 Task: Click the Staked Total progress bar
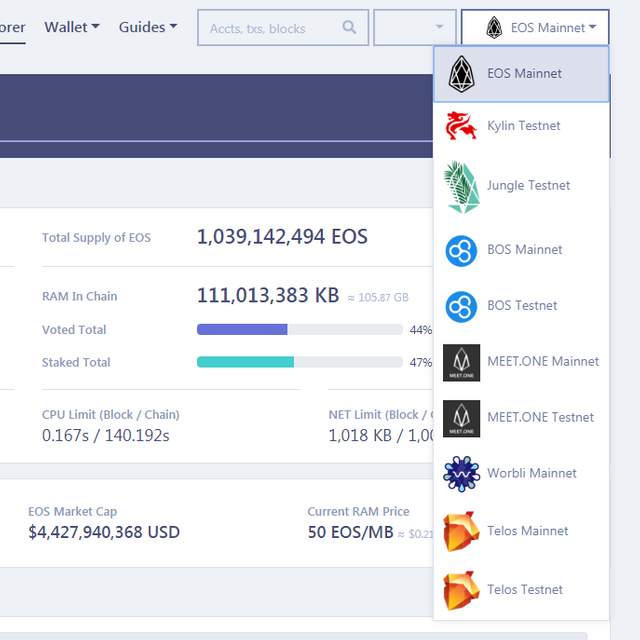[300, 362]
